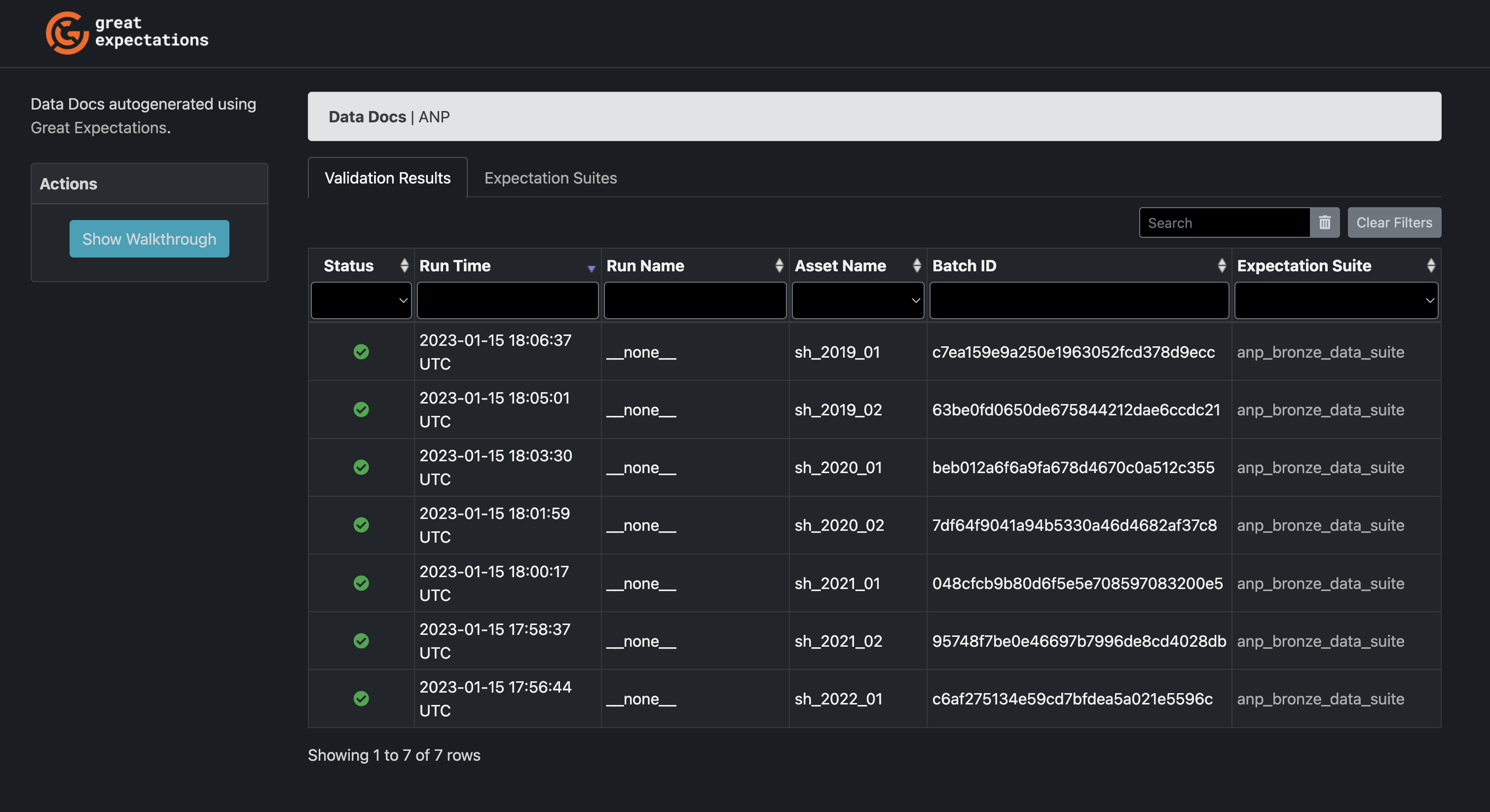Sort by Run Name arrows
Viewport: 1490px width, 812px height.
[779, 265]
